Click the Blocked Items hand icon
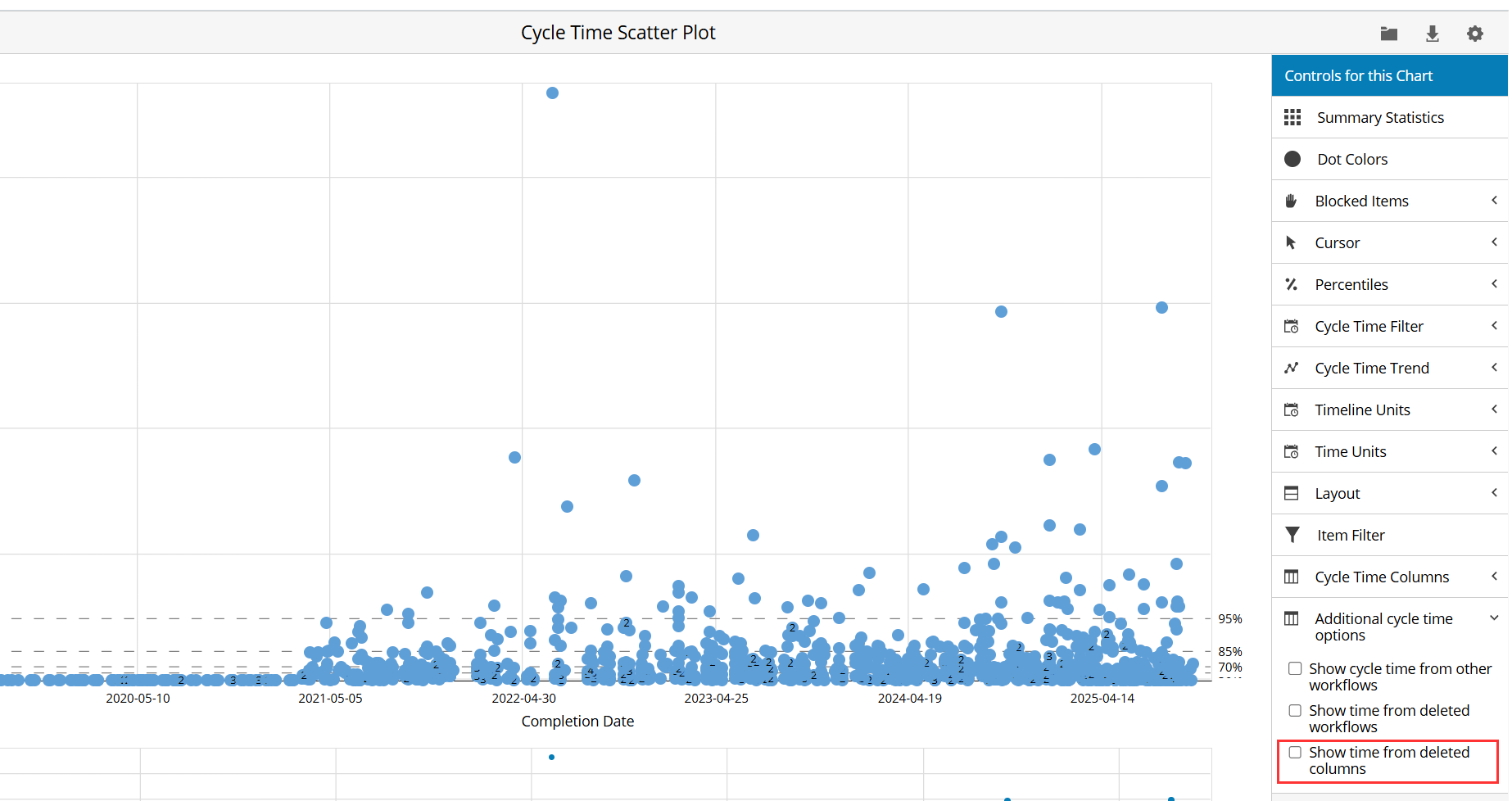1512x801 pixels. 1292,201
